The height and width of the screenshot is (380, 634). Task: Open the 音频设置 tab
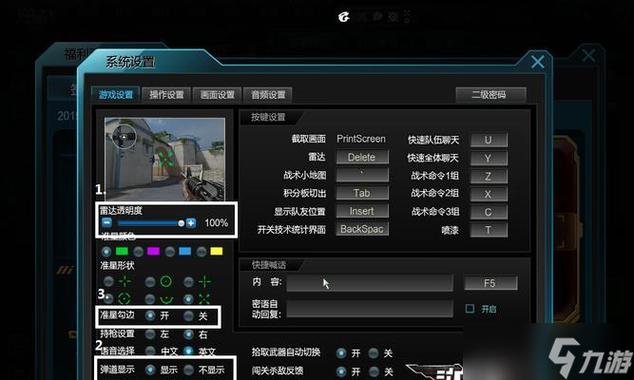pyautogui.click(x=268, y=95)
